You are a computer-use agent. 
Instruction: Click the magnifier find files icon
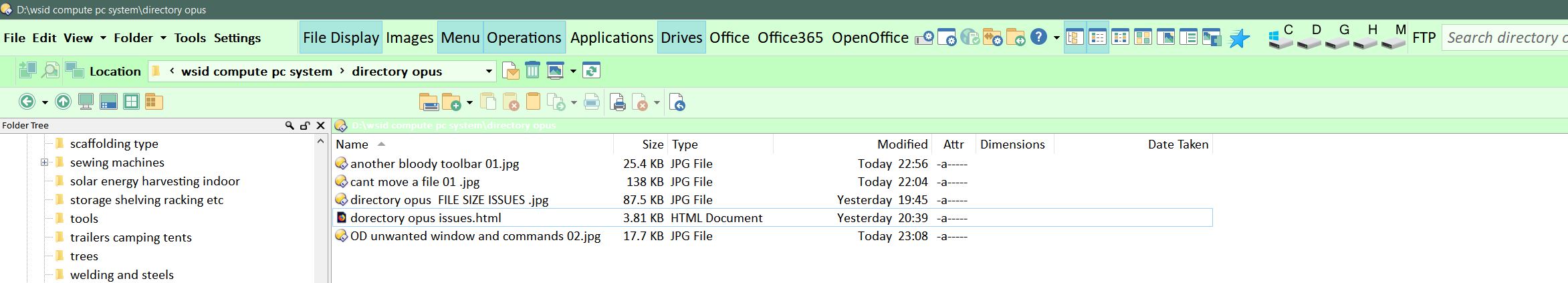click(x=50, y=70)
